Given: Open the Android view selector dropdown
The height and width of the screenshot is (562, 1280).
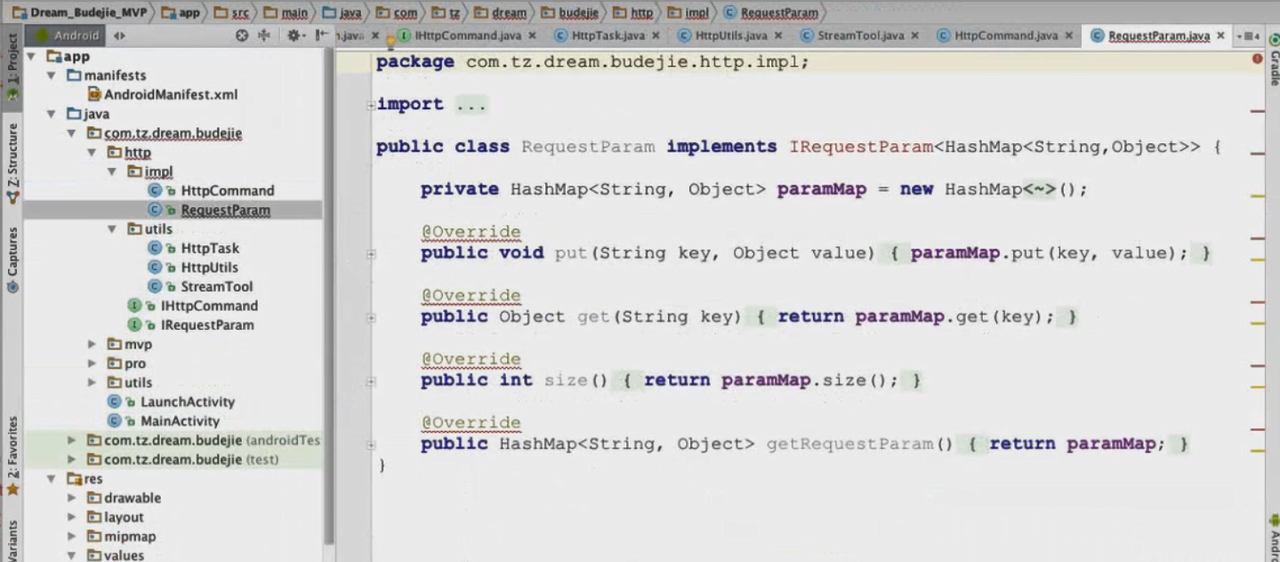Looking at the screenshot, I should (120, 35).
